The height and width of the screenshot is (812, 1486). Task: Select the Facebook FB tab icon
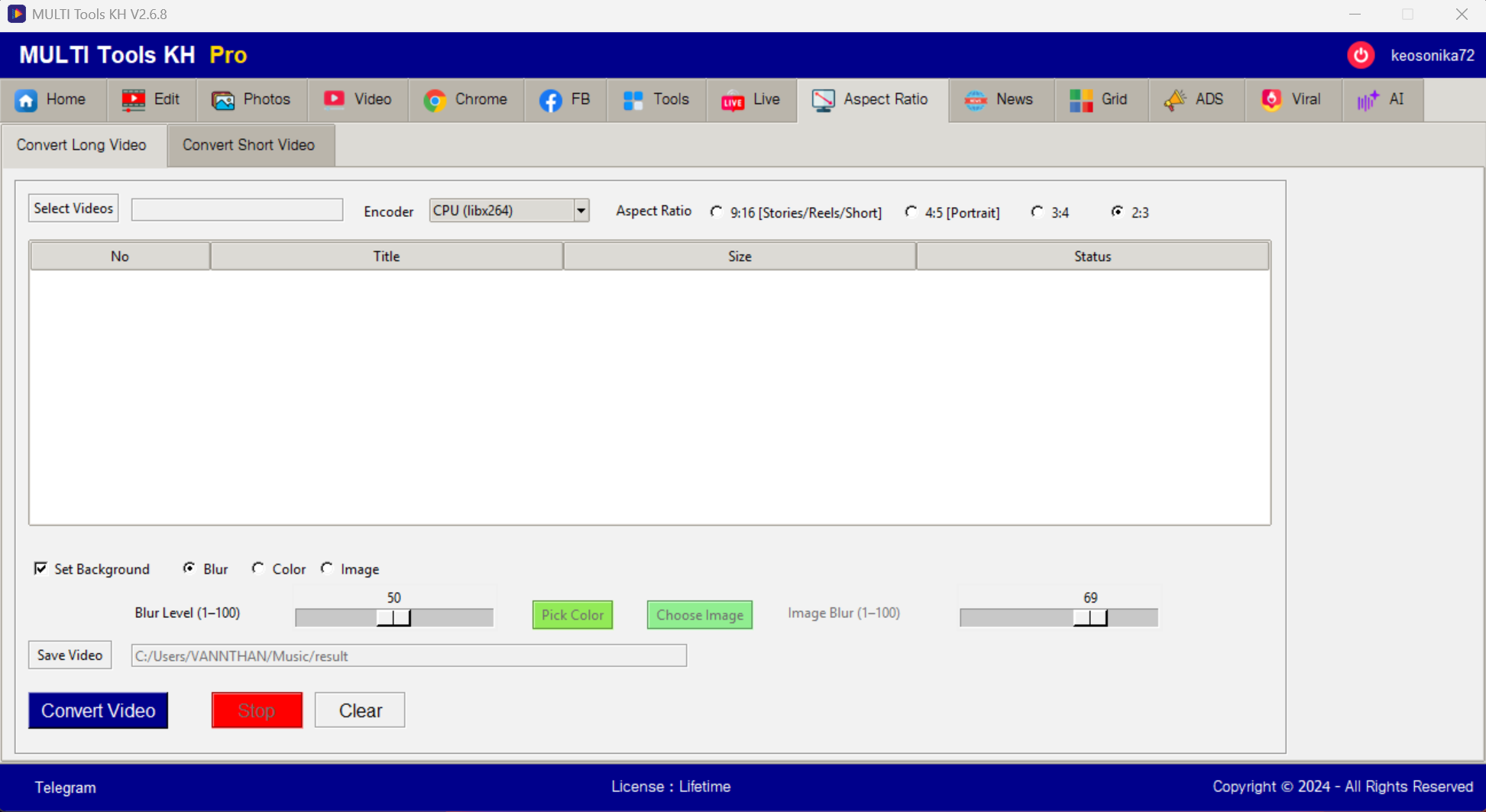coord(550,100)
